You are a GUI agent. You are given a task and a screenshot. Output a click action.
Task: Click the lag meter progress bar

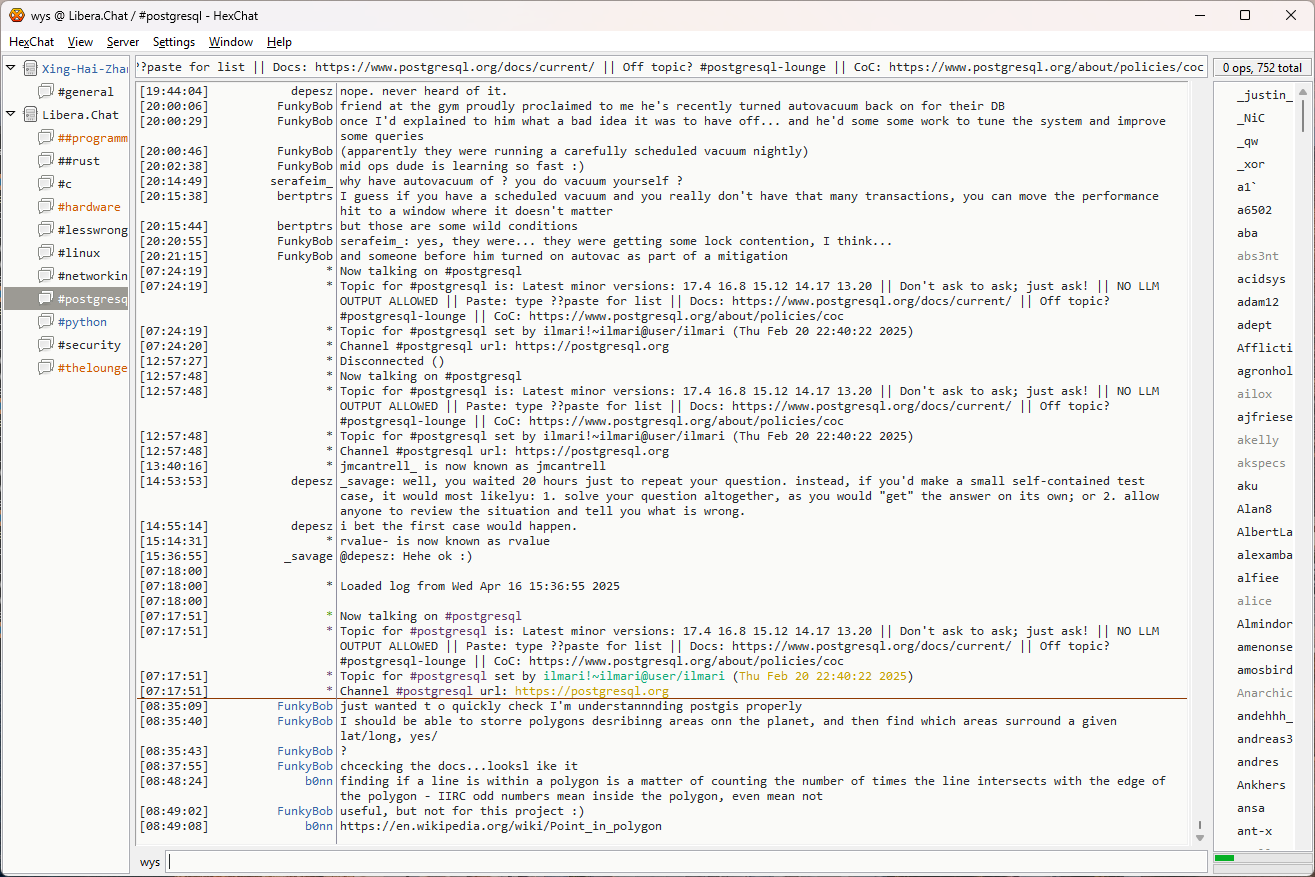tap(1259, 858)
